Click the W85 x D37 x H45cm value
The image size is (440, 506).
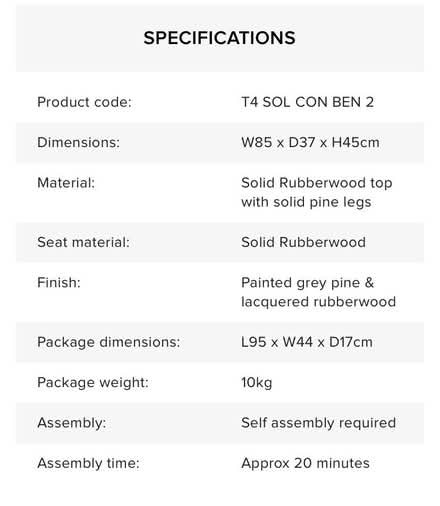[310, 142]
